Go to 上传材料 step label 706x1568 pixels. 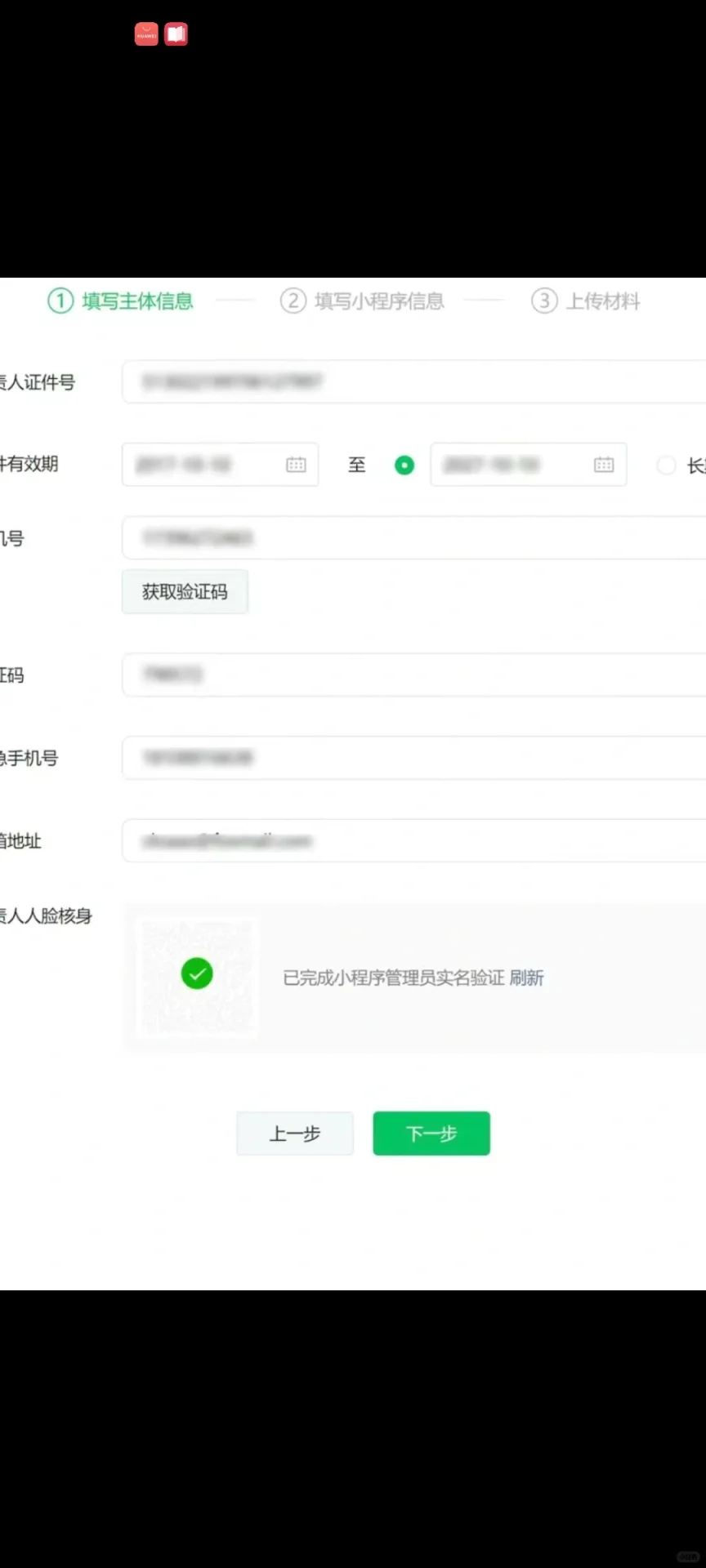(603, 301)
